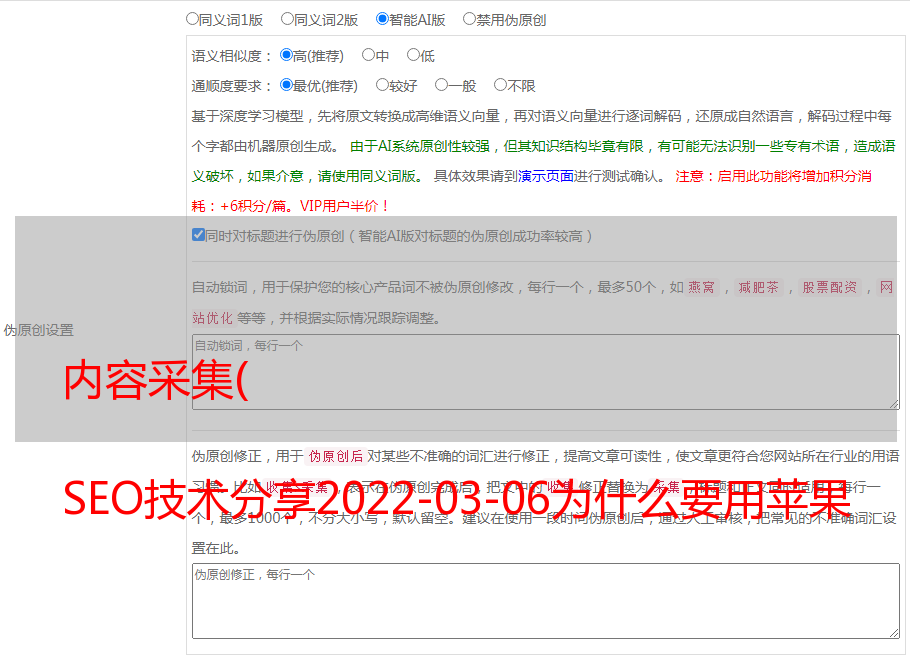This screenshot has width=911, height=658.
Task: Click the 自动锁词 textarea resize handle
Action: click(x=894, y=404)
